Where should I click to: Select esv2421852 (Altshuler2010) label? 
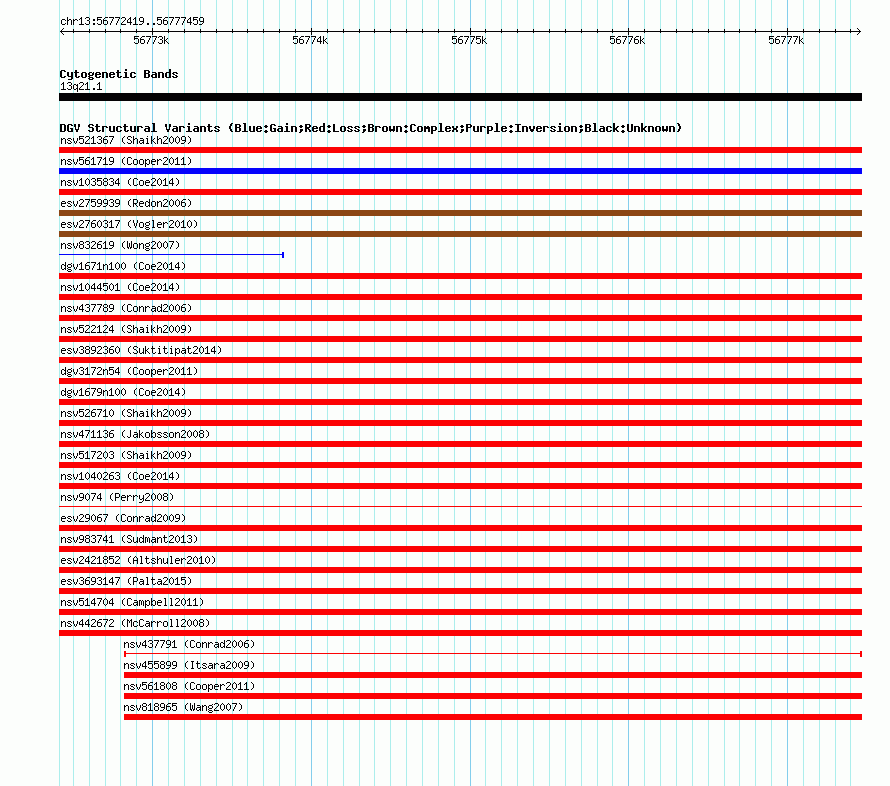138,560
